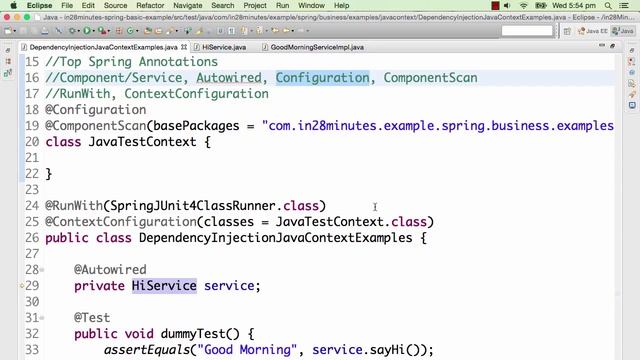Toggle the breadcrumb toolbar button
This screenshot has height=360, width=640.
(187, 31)
